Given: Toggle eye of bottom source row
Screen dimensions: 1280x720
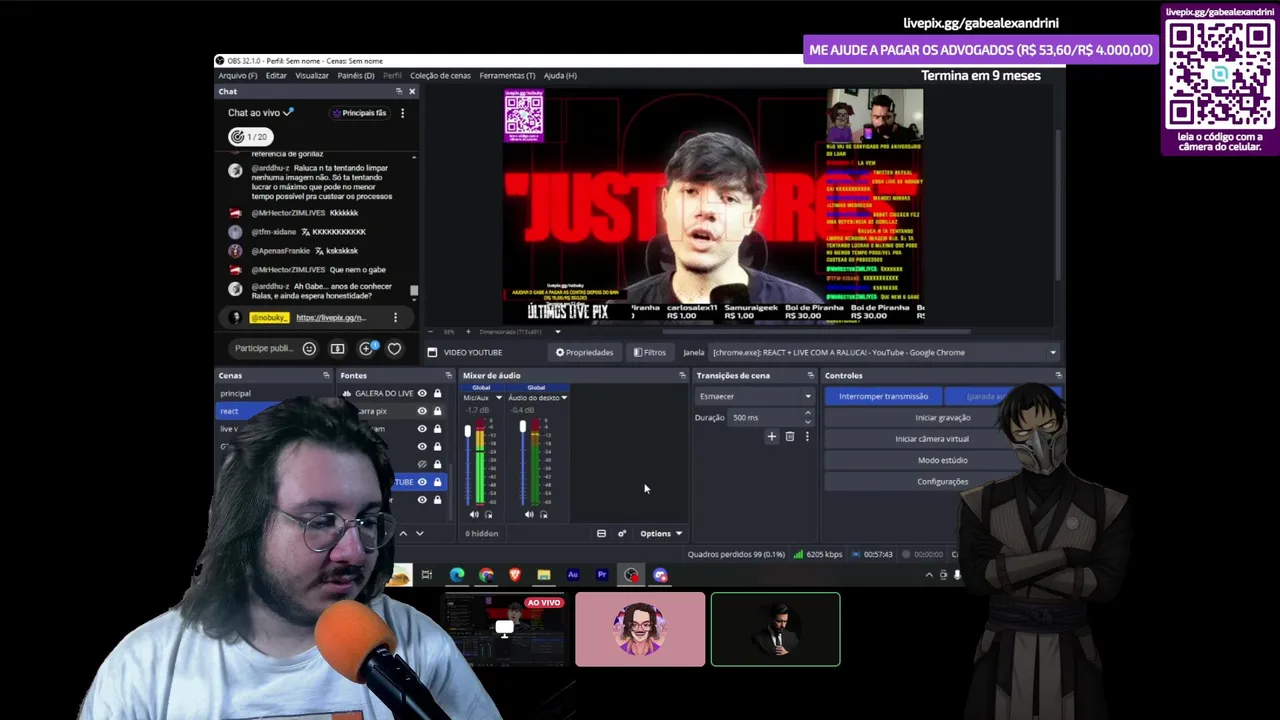Looking at the screenshot, I should coord(422,500).
